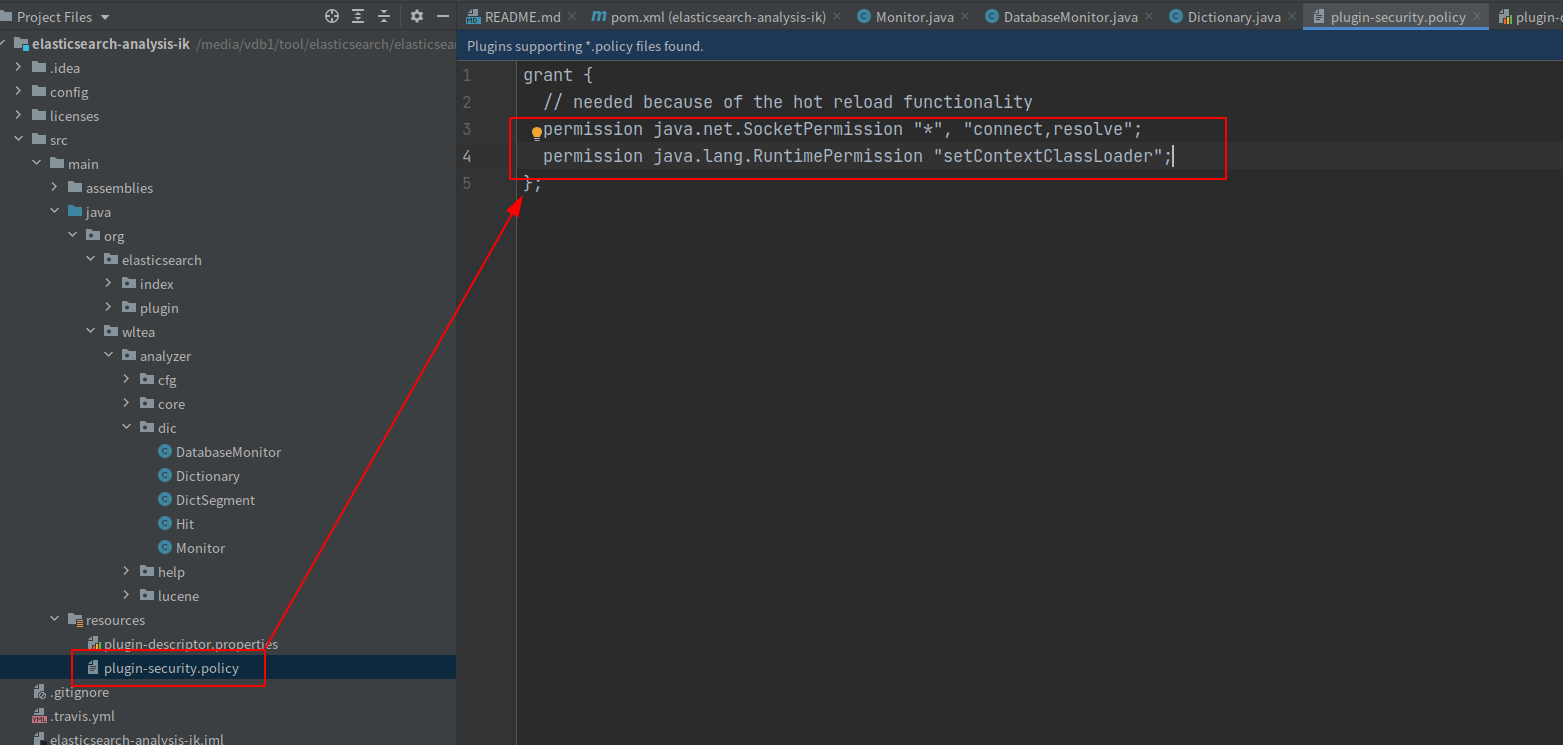Select the DatabaseMonitor class in tree

(x=228, y=452)
